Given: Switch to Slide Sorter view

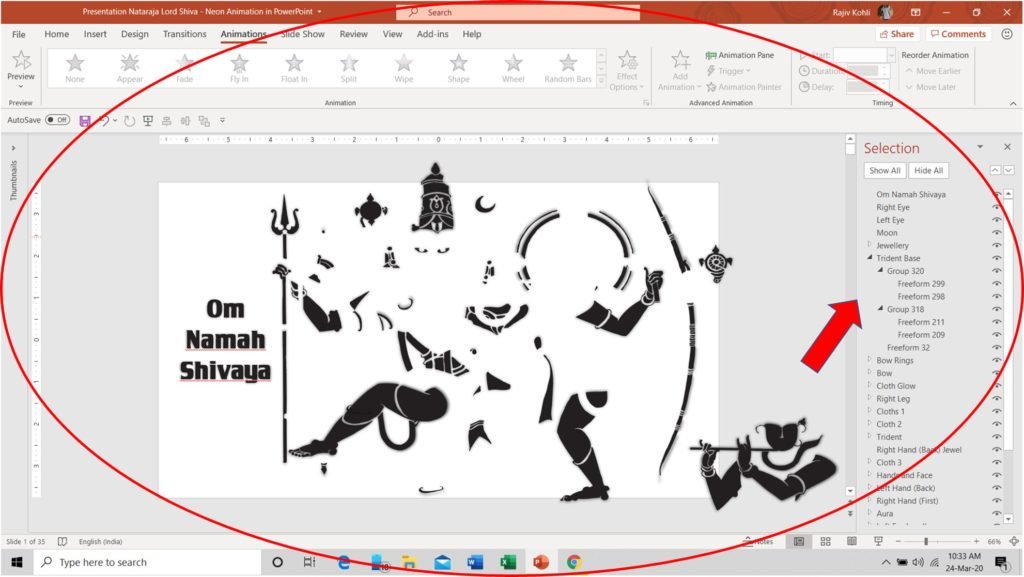Looking at the screenshot, I should 825,542.
